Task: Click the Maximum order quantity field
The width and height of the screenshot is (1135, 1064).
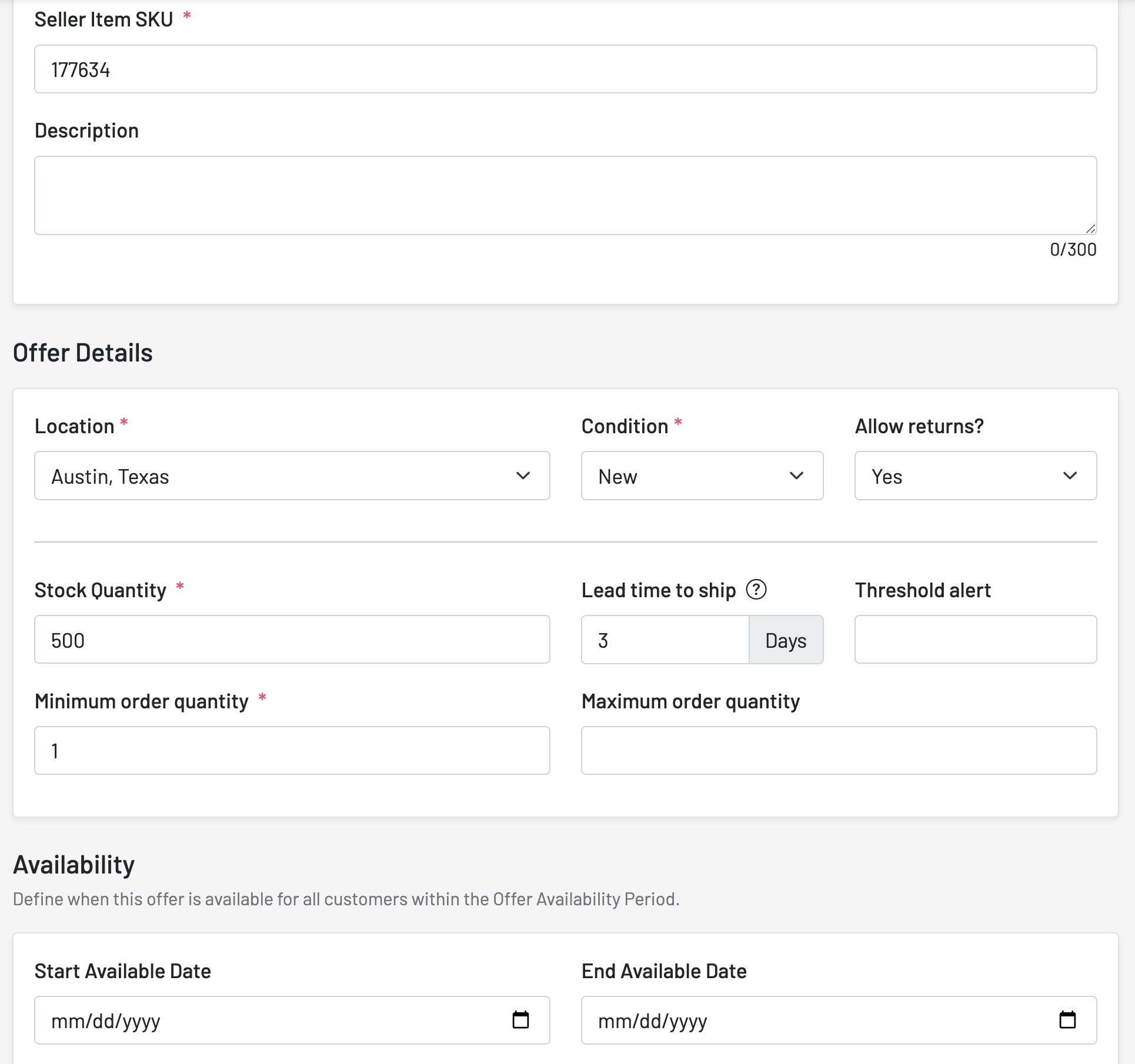Action: point(839,751)
